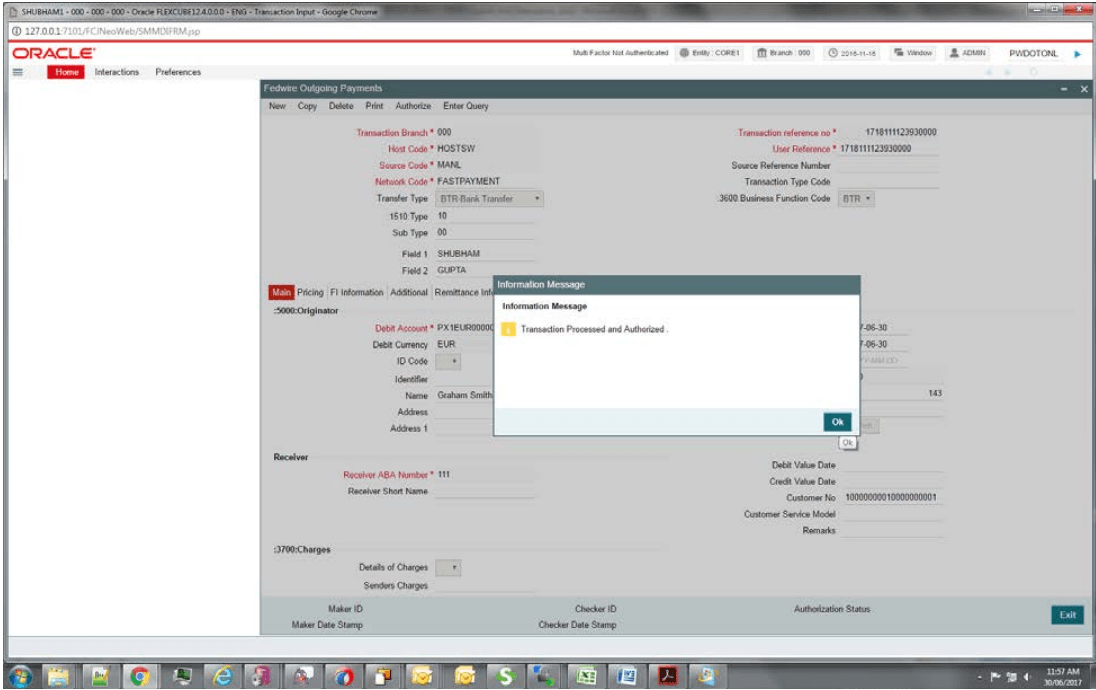Switch to the Pricing tab
1096x690 pixels.
click(x=310, y=292)
